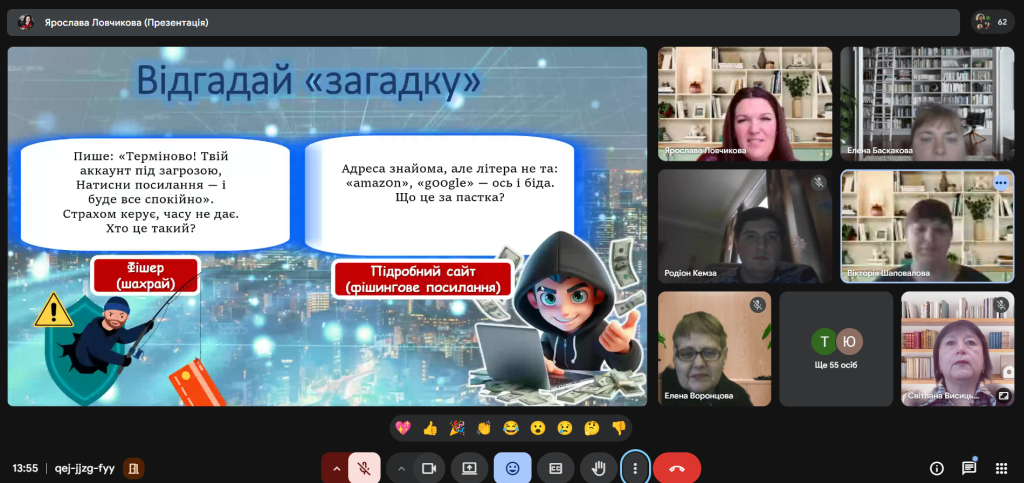This screenshot has height=483, width=1024.
Task: Open the chat panel
Action: pos(969,468)
